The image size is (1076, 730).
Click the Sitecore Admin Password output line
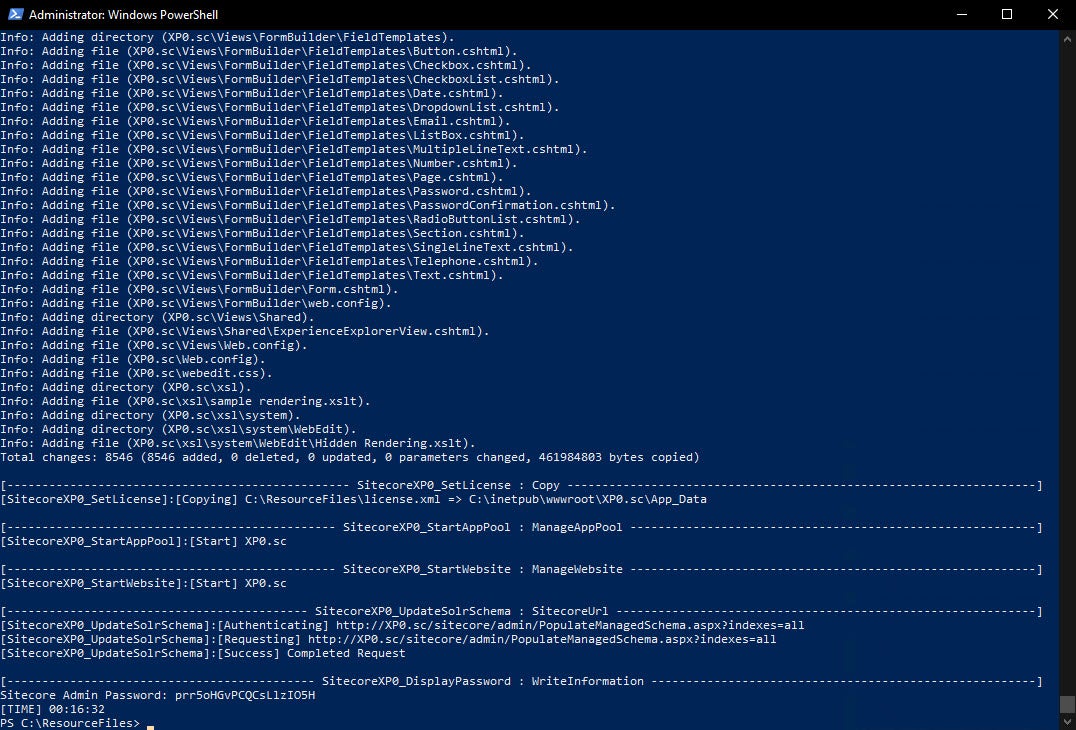158,695
